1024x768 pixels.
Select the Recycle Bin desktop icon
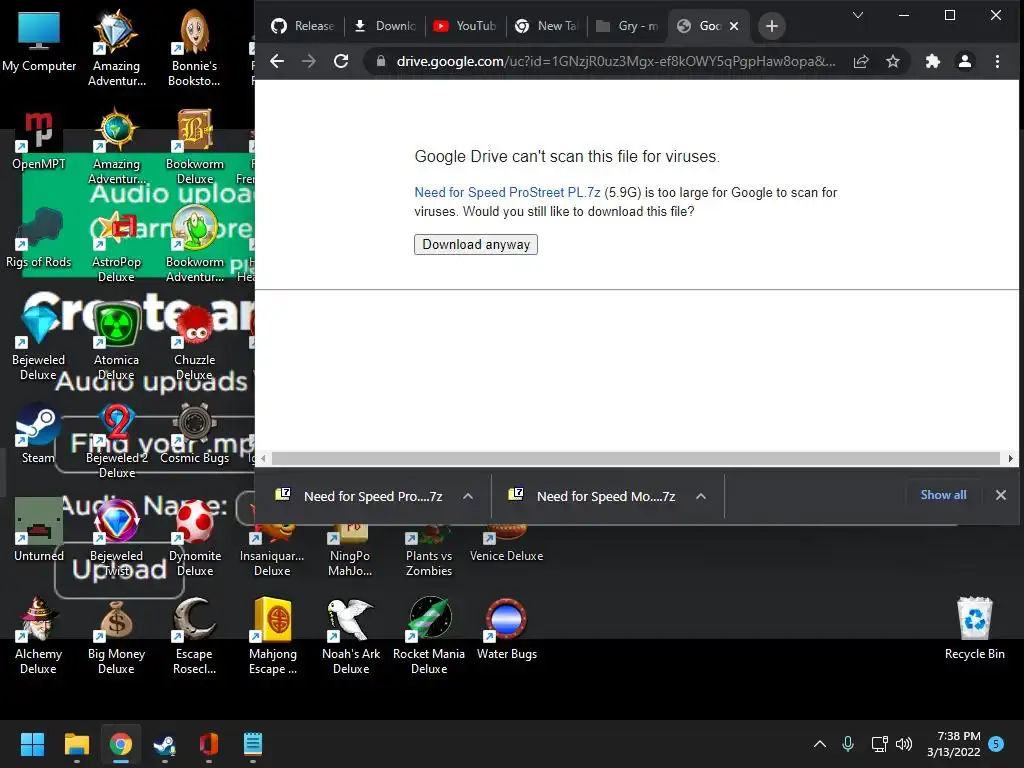(974, 630)
